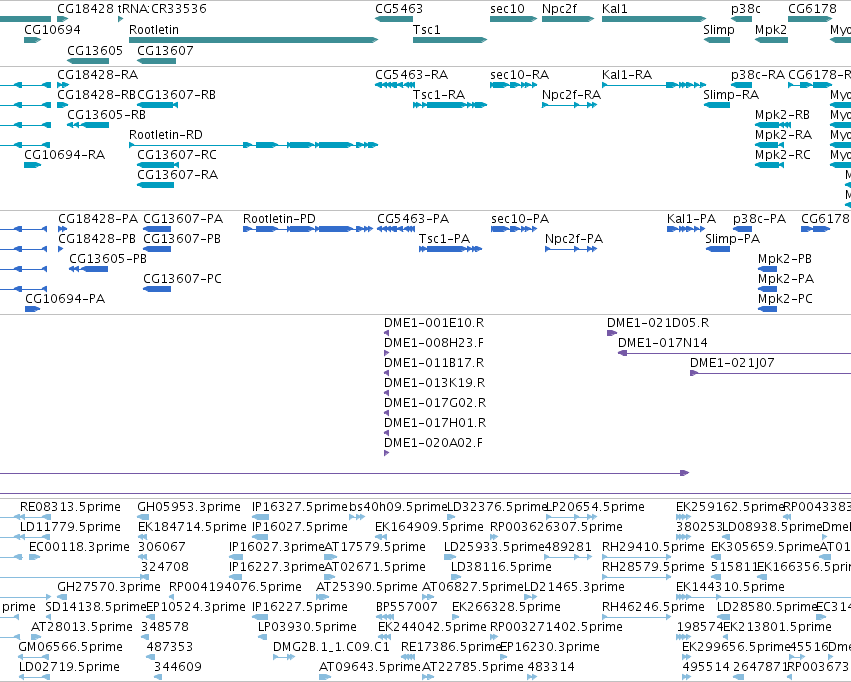Click the CG13607-RB transcript bar
This screenshot has width=851, height=682.
(157, 105)
